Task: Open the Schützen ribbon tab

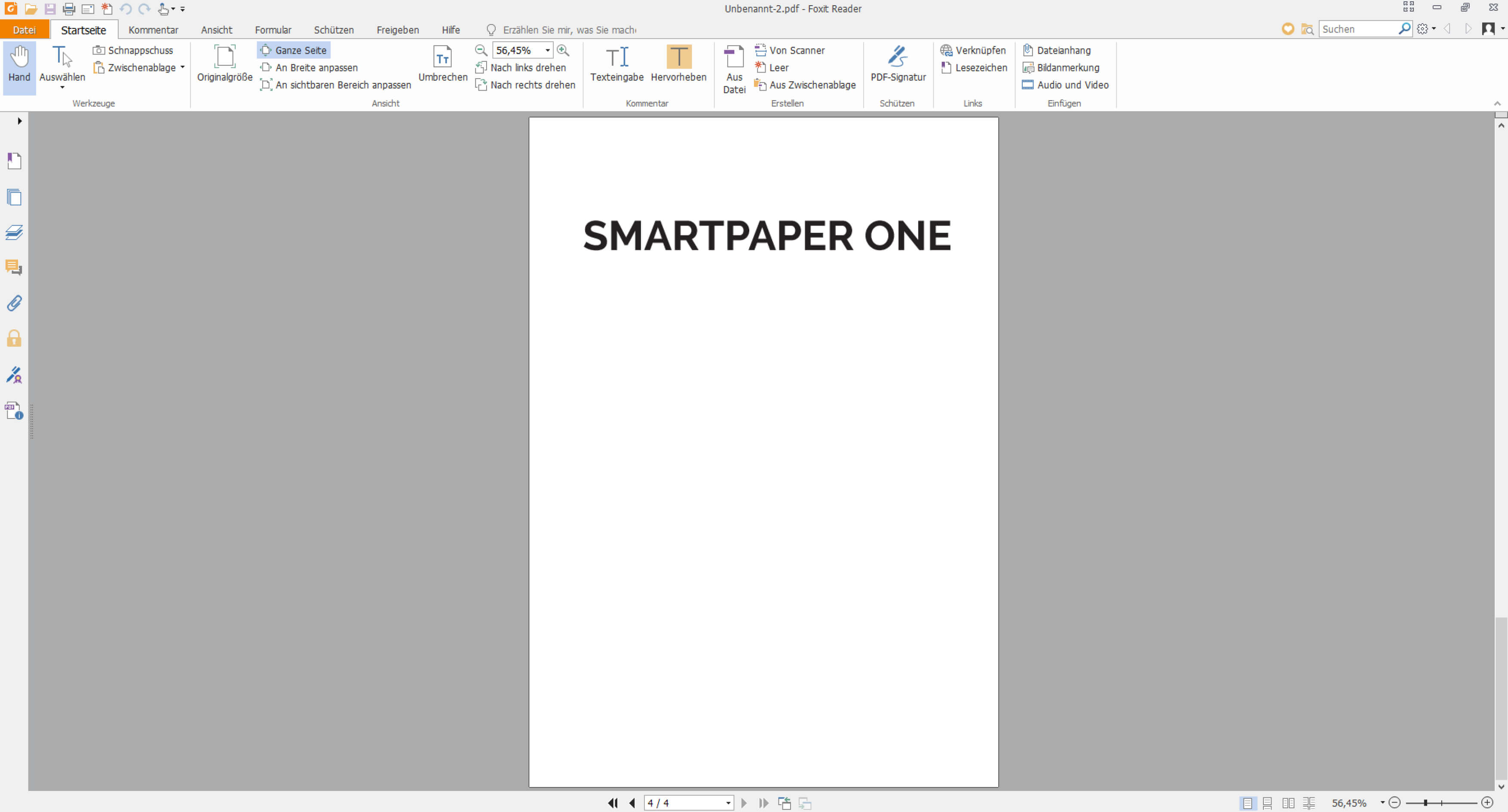Action: [334, 30]
